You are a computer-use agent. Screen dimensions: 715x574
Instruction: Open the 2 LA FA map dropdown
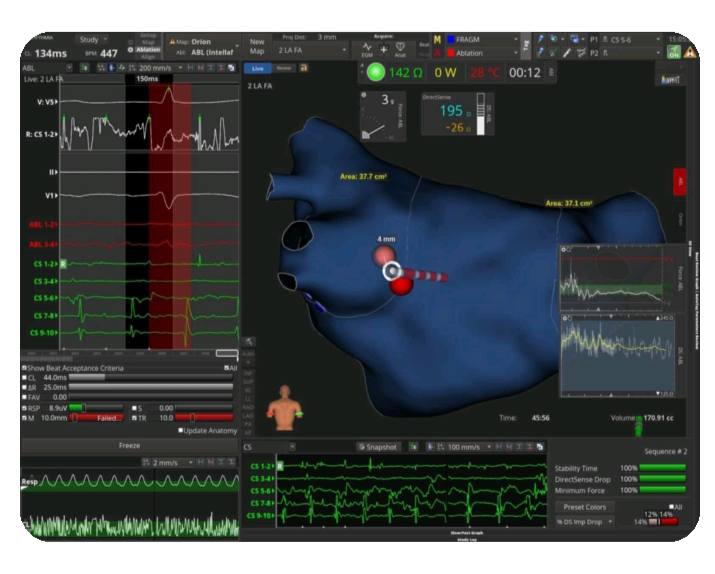tap(296, 49)
